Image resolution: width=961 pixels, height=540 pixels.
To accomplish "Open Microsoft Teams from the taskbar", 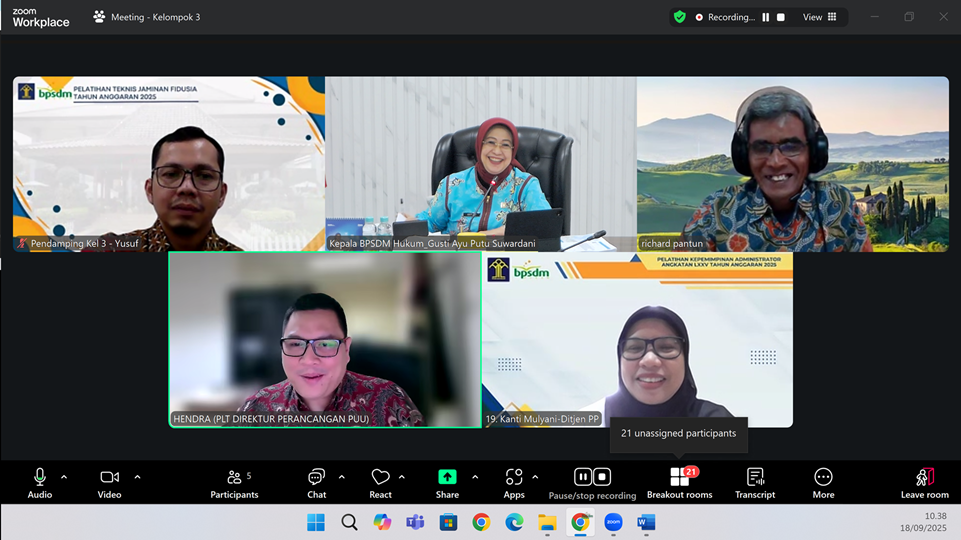I will [415, 522].
